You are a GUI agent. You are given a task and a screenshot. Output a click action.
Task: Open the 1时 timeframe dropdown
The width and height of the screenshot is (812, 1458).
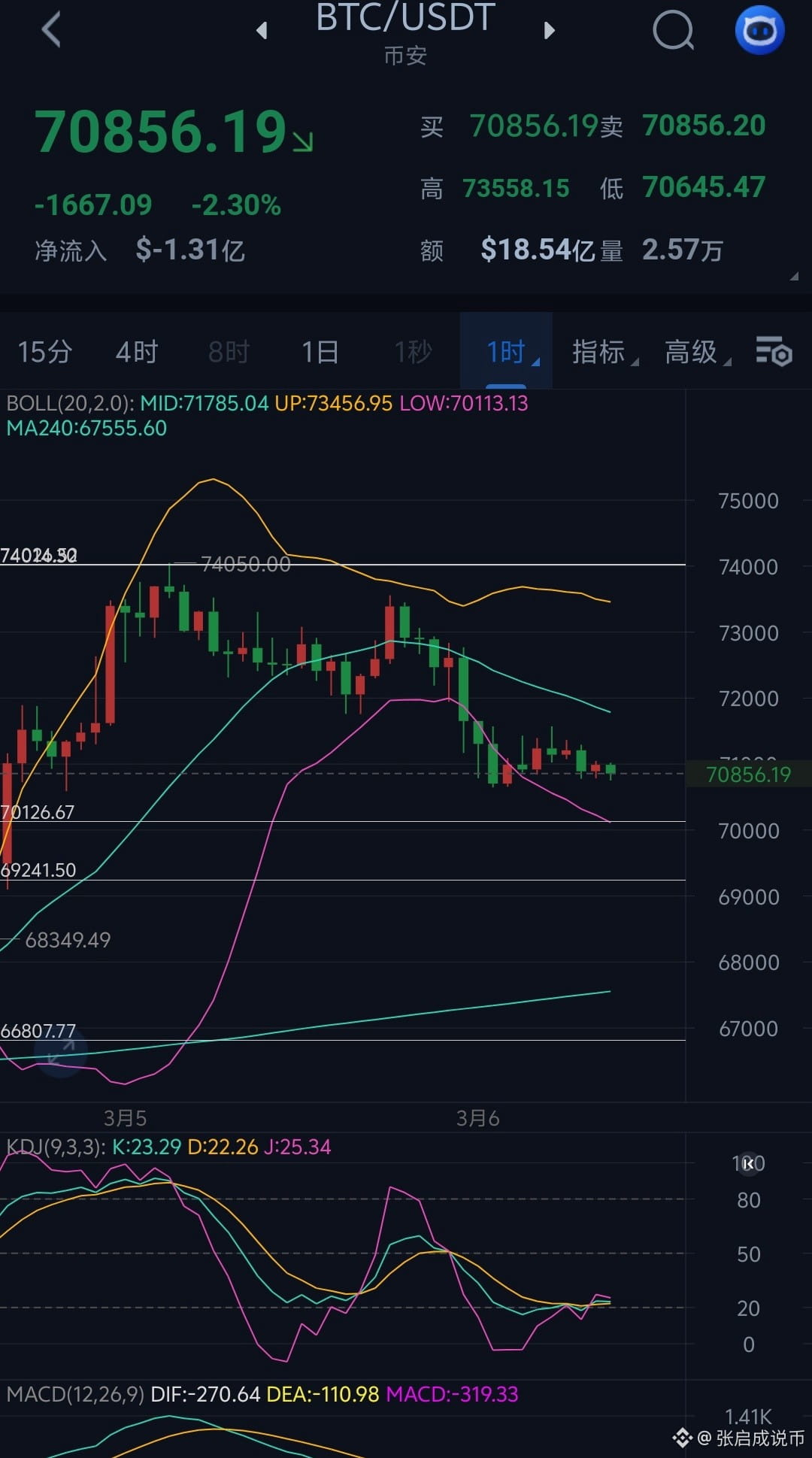click(506, 351)
